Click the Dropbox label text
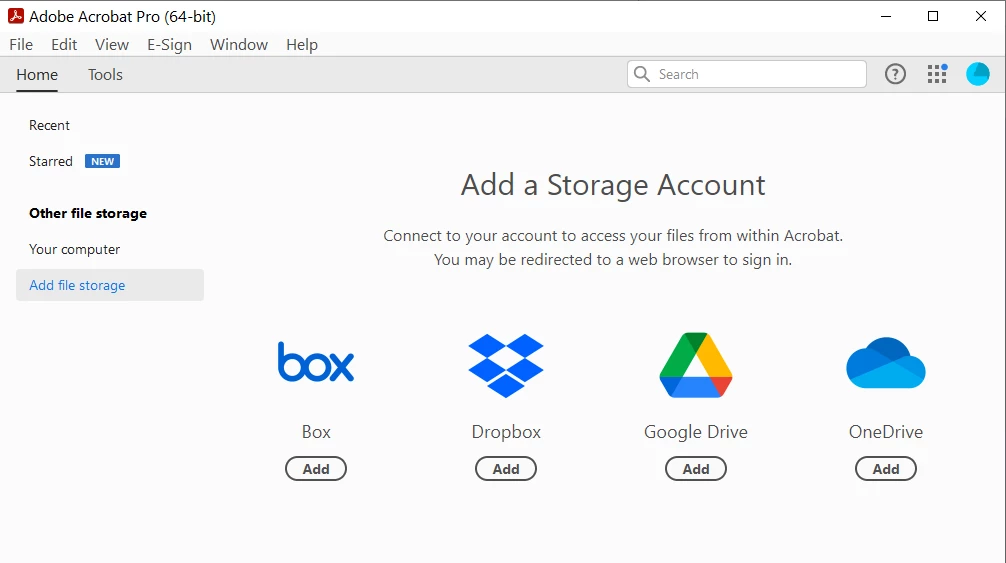This screenshot has height=563, width=1006. pos(506,432)
